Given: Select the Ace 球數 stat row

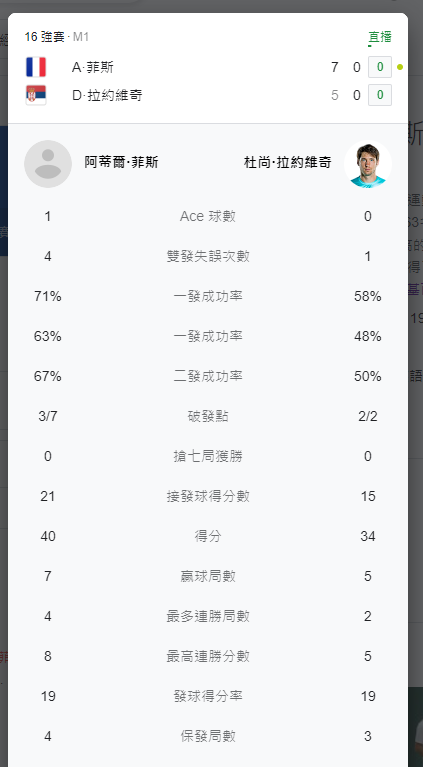Looking at the screenshot, I should coord(208,216).
